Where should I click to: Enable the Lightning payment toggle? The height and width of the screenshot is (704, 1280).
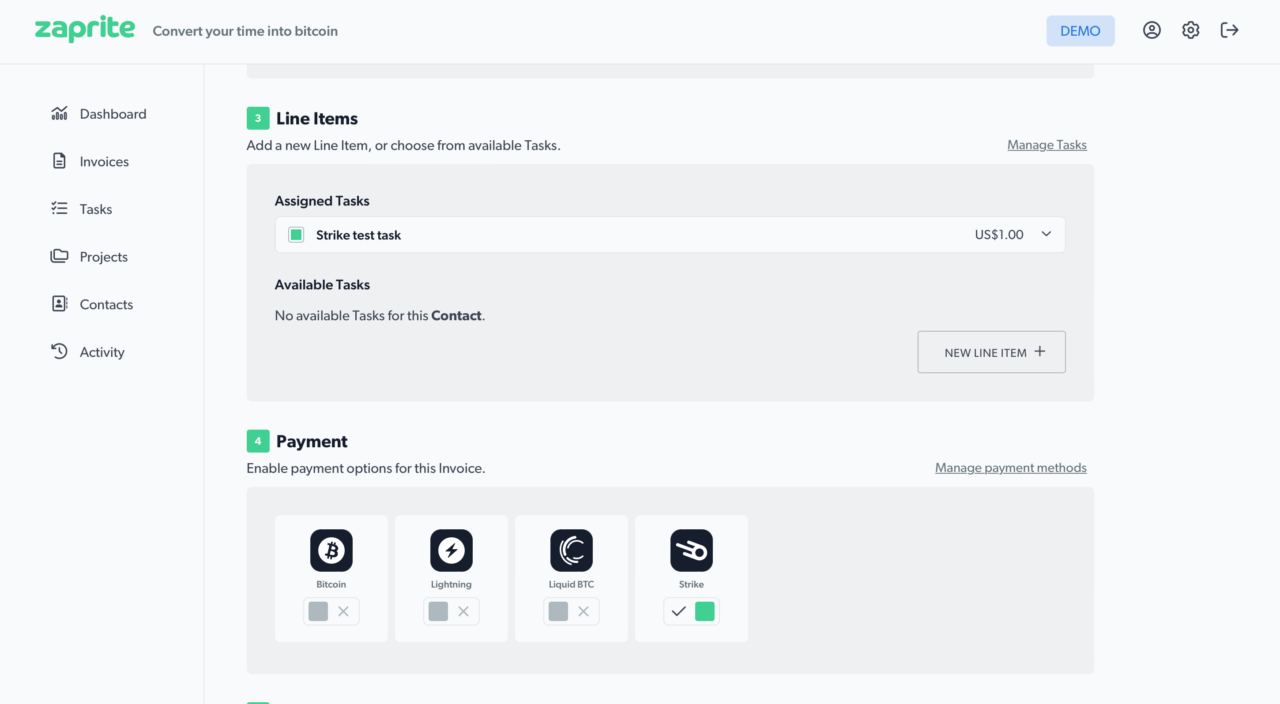tap(451, 611)
